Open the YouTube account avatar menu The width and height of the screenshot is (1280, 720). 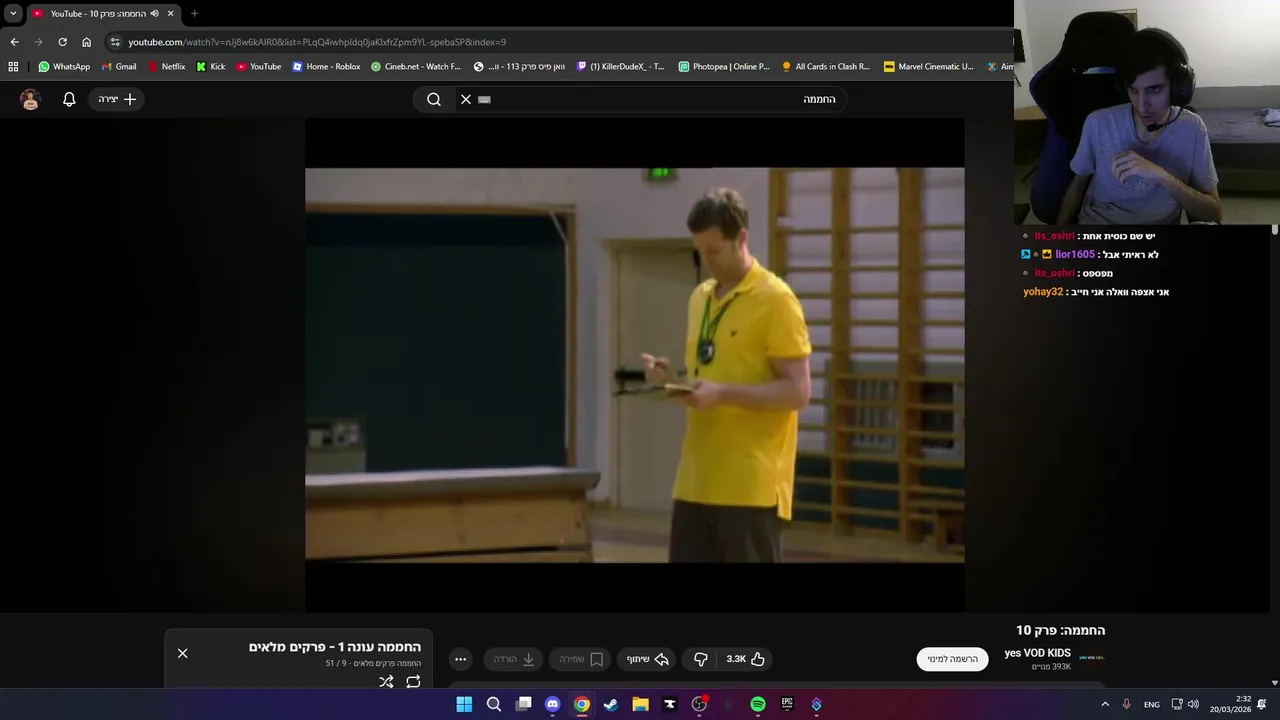(x=30, y=99)
